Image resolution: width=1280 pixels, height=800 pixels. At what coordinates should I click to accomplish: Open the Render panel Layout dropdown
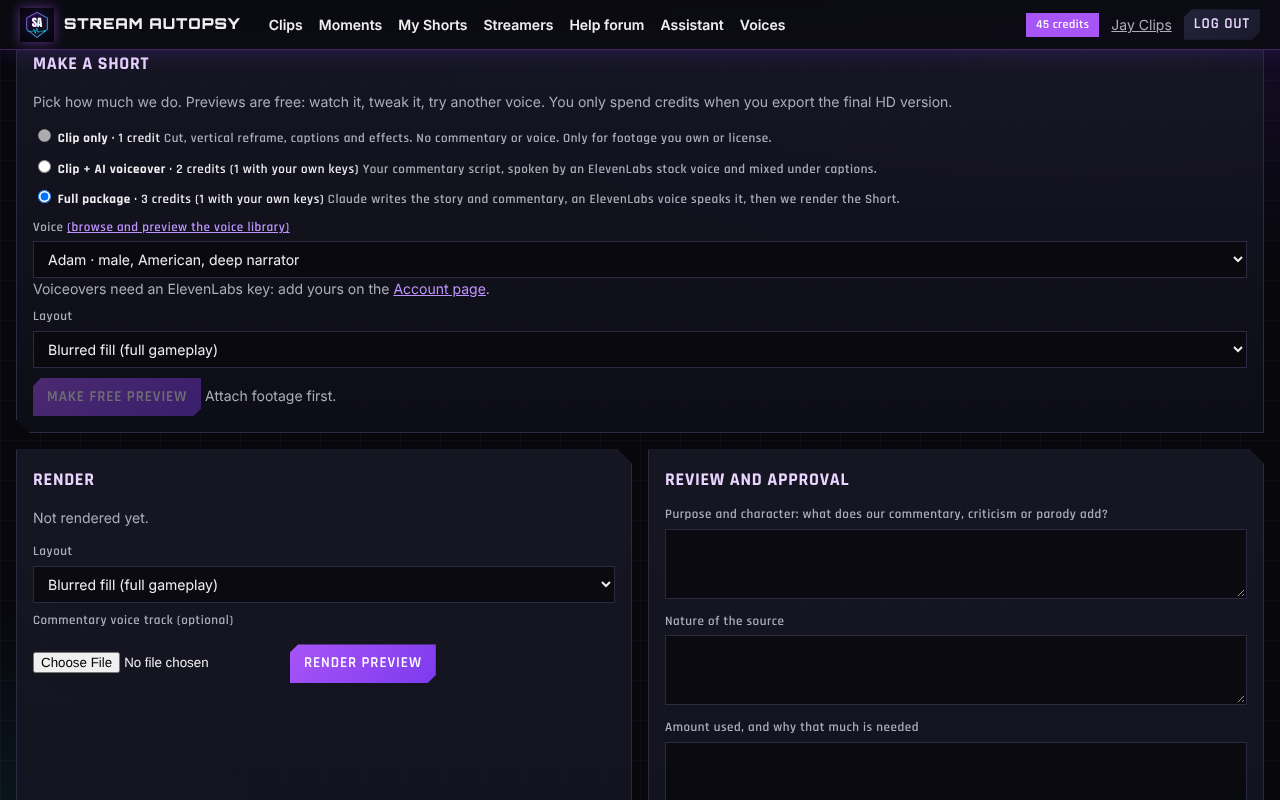pos(324,585)
